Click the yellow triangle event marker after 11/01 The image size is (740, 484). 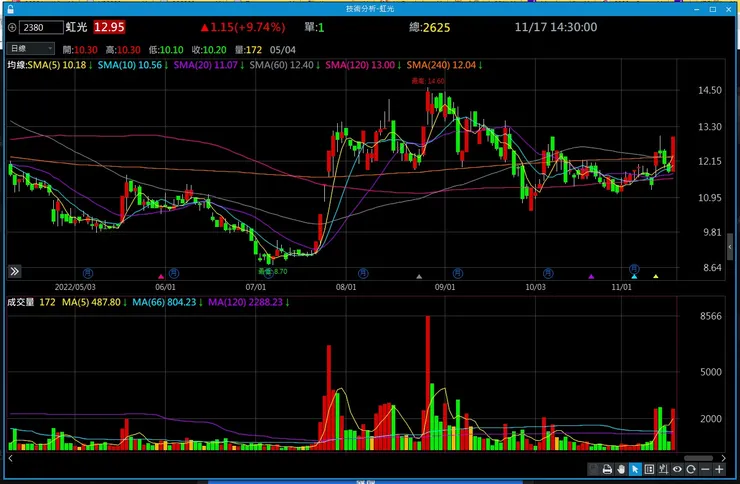pyautogui.click(x=656, y=276)
